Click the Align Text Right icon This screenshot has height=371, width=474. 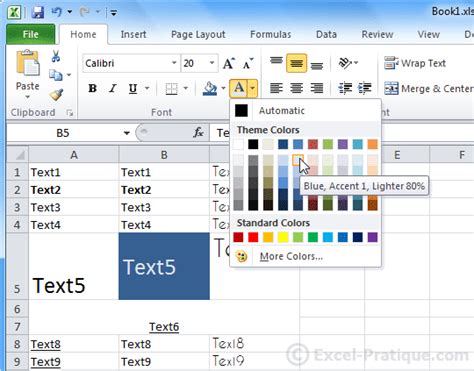[x=317, y=88]
